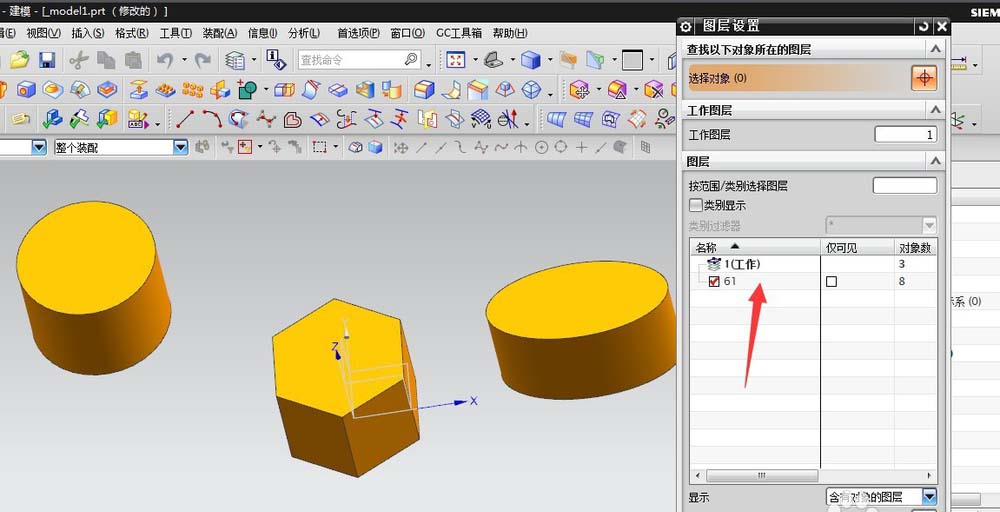The height and width of the screenshot is (512, 1000).
Task: Select the shaded cube rendering style icon
Action: pyautogui.click(x=531, y=60)
